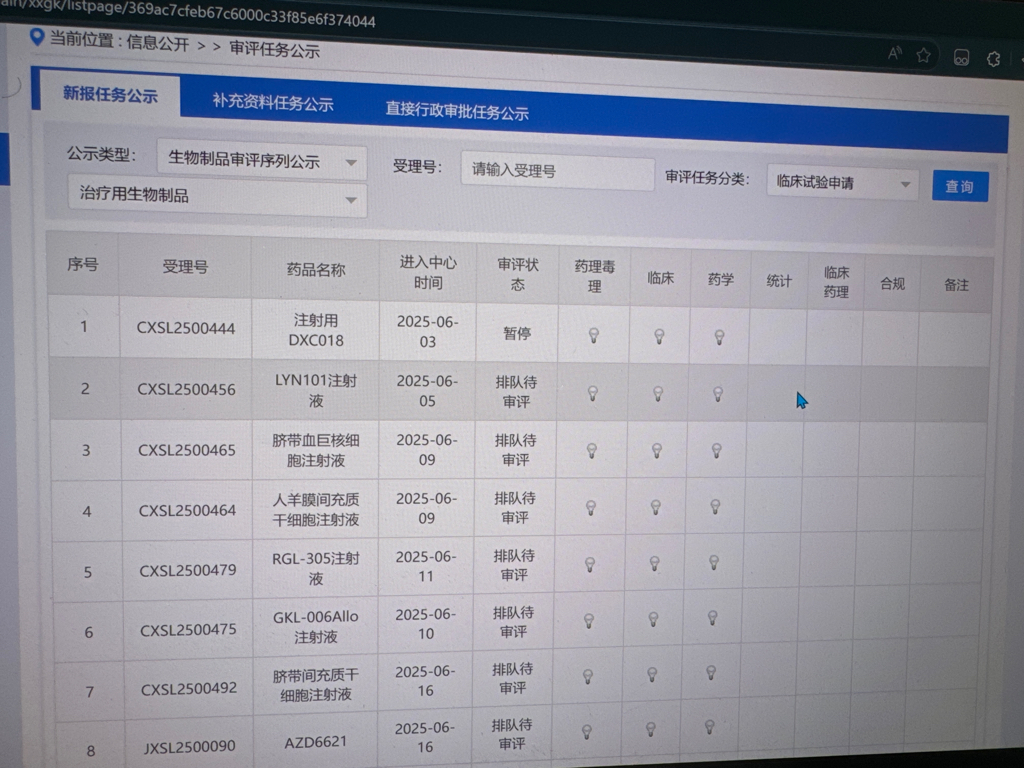Screen dimensions: 1024x768
Task: Click the favorites star icon
Action: 923,56
